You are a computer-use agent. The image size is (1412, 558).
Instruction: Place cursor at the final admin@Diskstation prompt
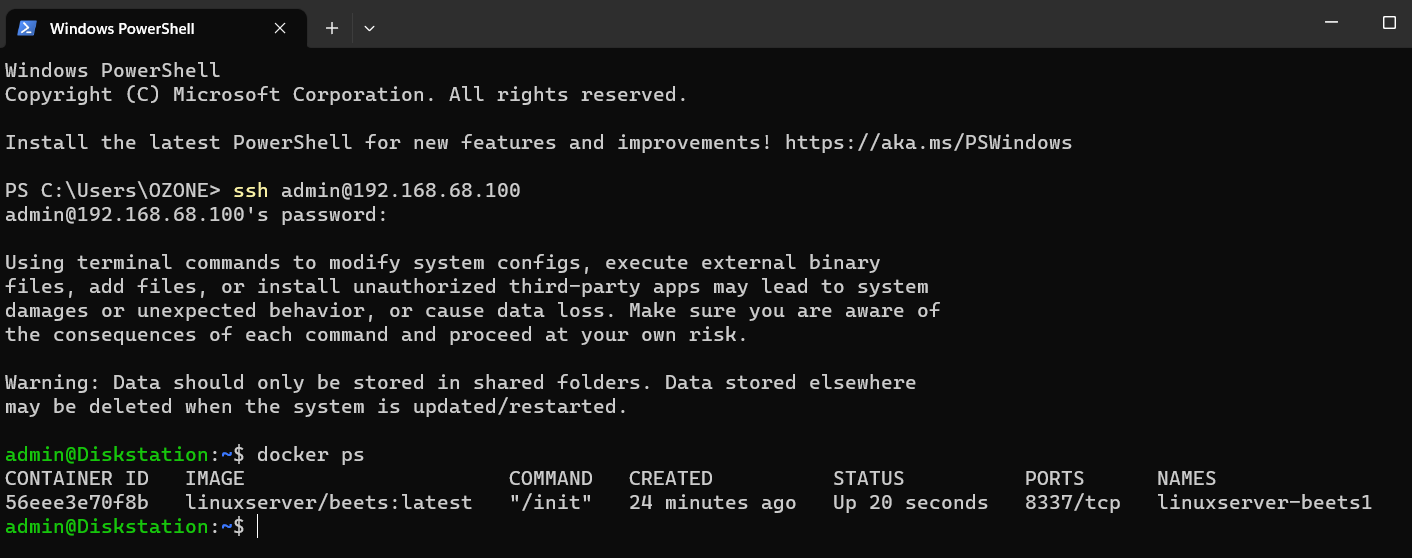257,526
